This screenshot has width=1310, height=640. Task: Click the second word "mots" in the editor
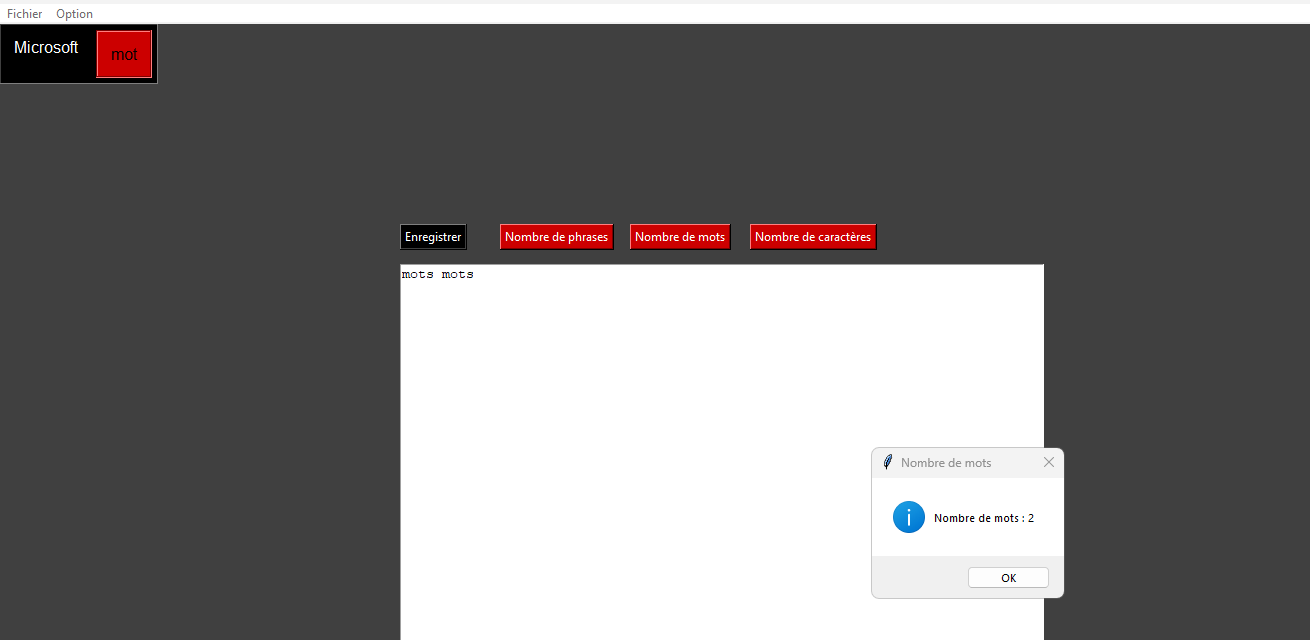[457, 274]
